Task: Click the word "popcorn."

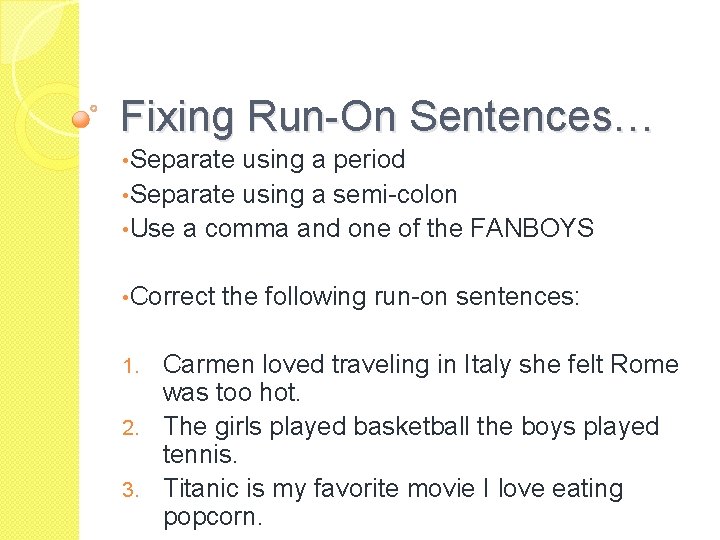Action: [213, 518]
